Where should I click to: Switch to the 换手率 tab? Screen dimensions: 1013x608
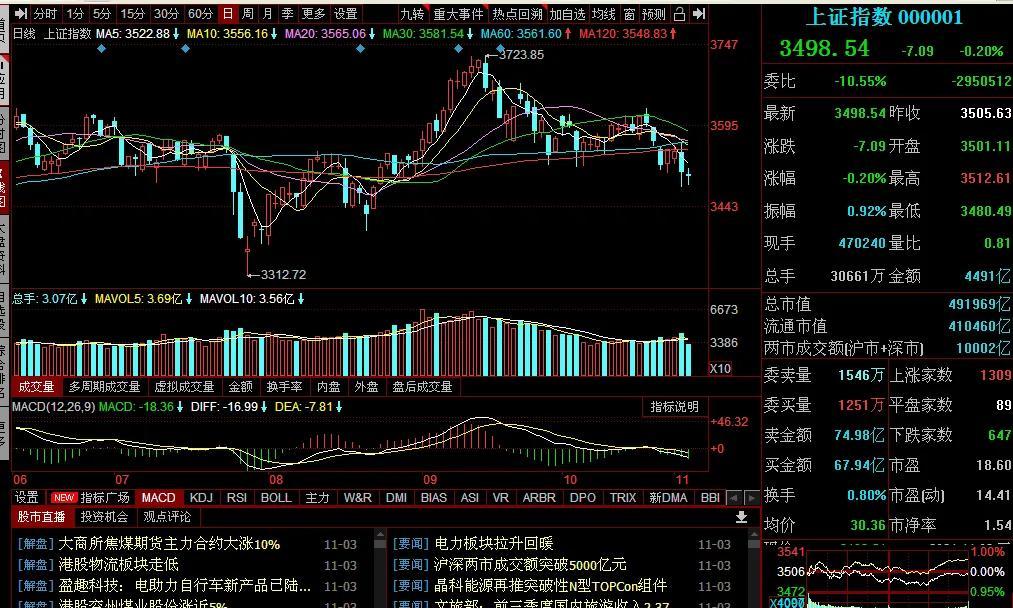284,387
